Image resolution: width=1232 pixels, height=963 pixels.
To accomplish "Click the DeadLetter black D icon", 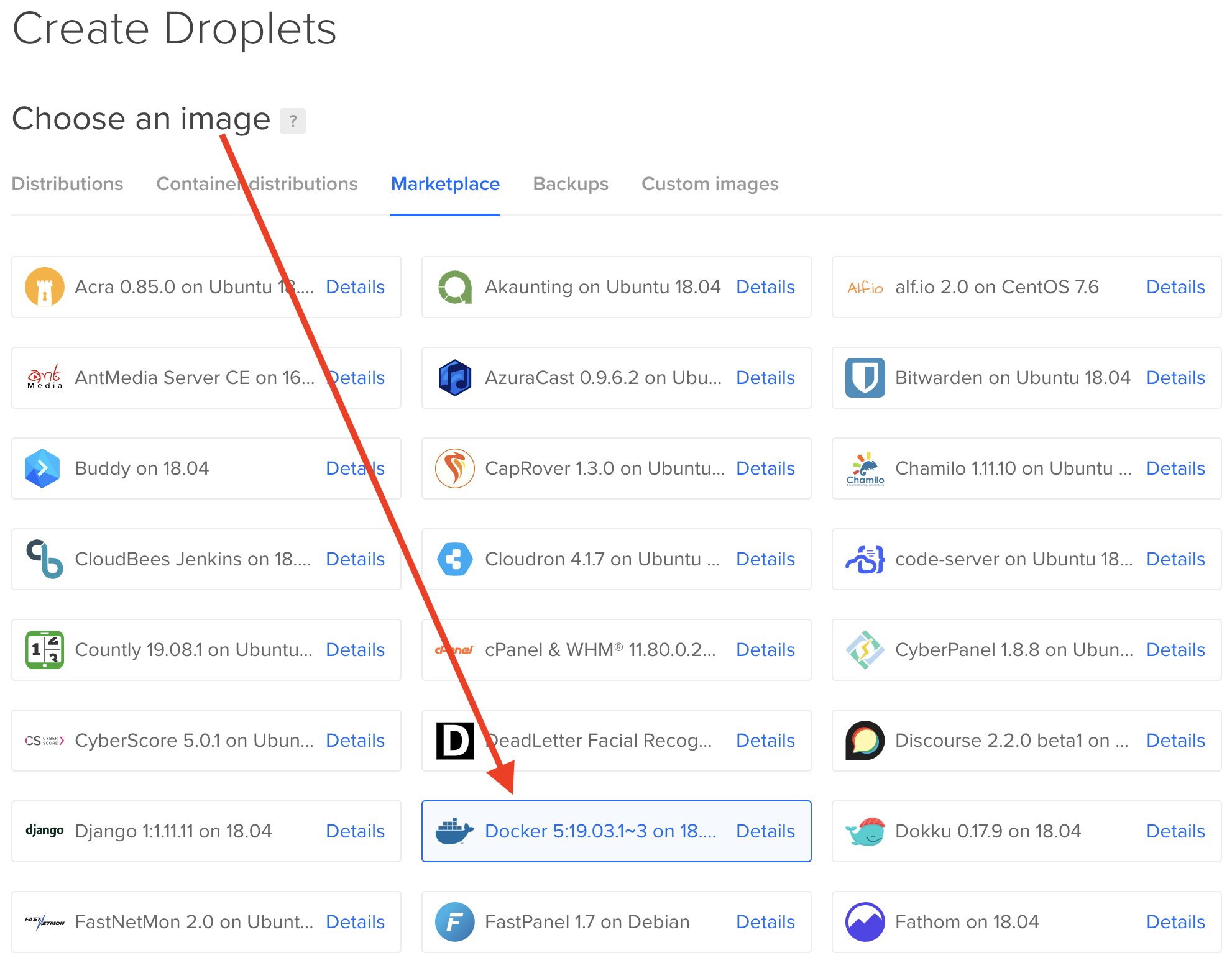I will (455, 741).
